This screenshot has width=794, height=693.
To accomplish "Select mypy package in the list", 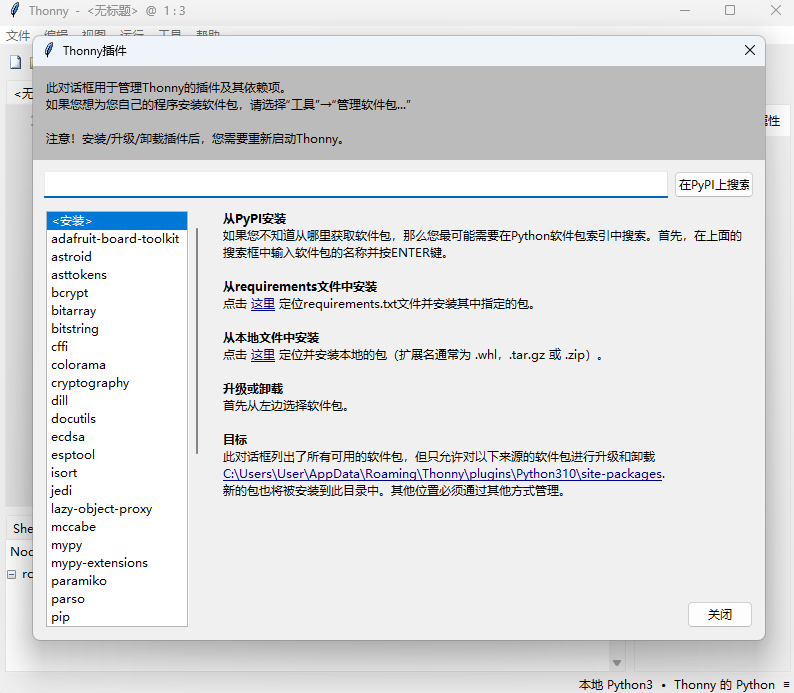I will (x=116, y=545).
